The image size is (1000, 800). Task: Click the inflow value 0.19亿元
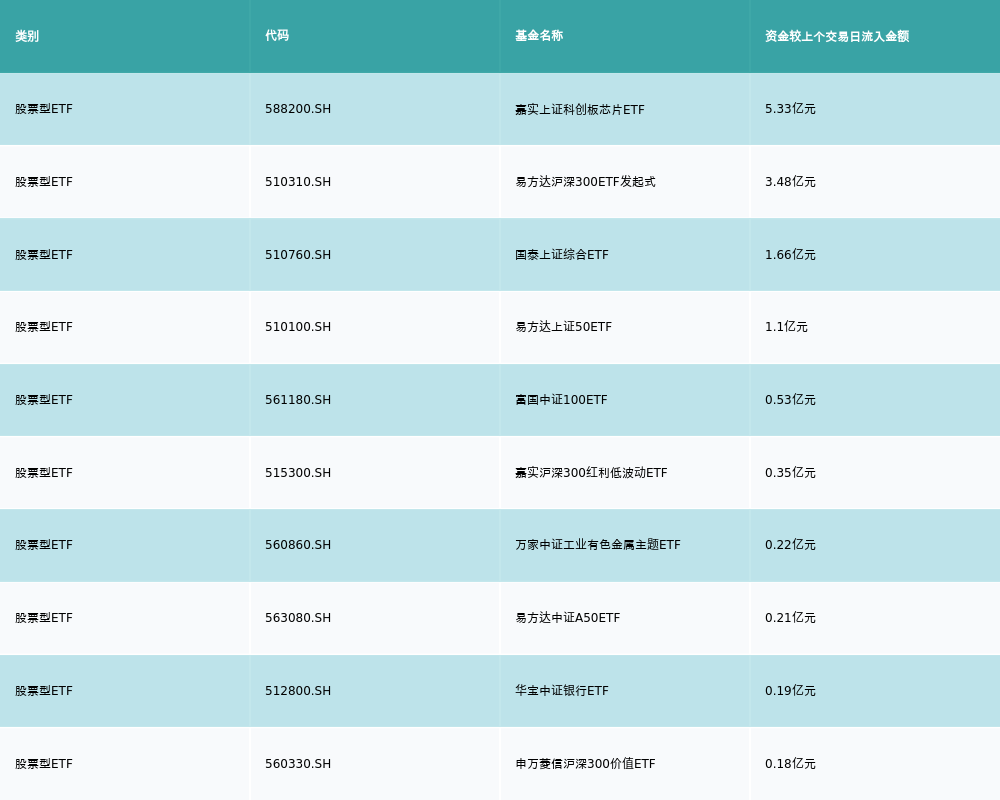click(x=790, y=691)
